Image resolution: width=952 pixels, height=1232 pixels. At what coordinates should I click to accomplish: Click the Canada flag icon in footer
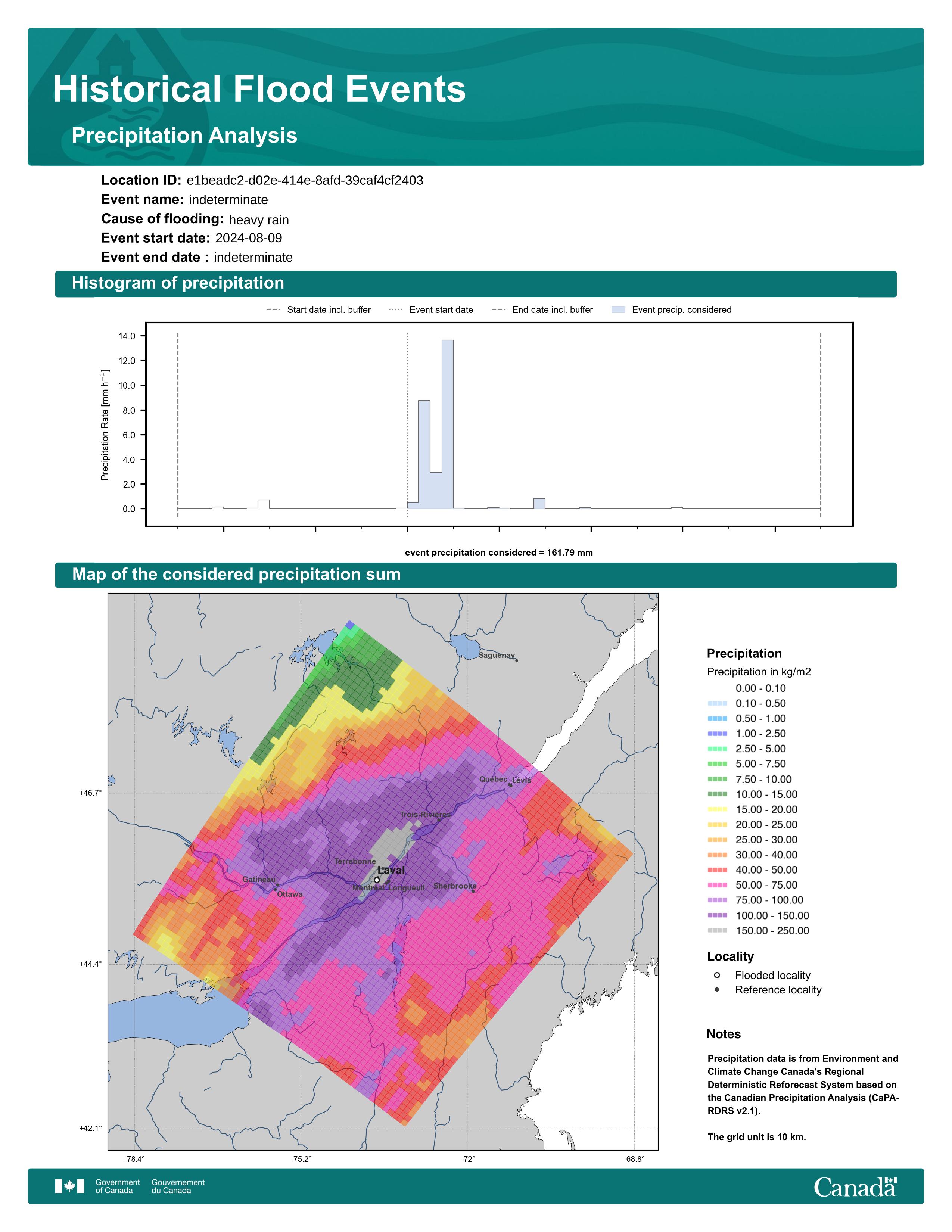(x=69, y=1186)
